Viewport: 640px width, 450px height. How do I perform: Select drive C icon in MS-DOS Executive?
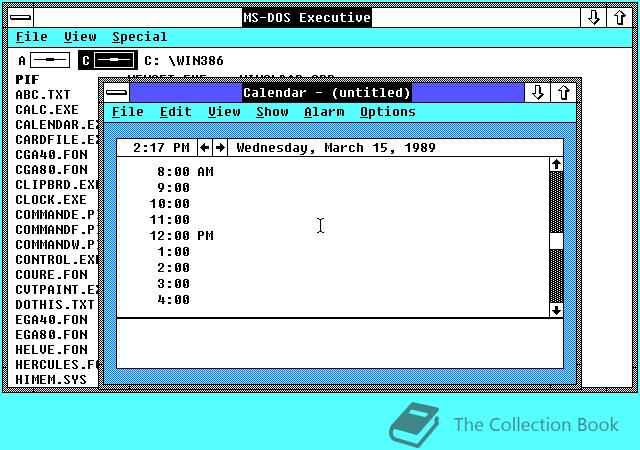click(108, 60)
